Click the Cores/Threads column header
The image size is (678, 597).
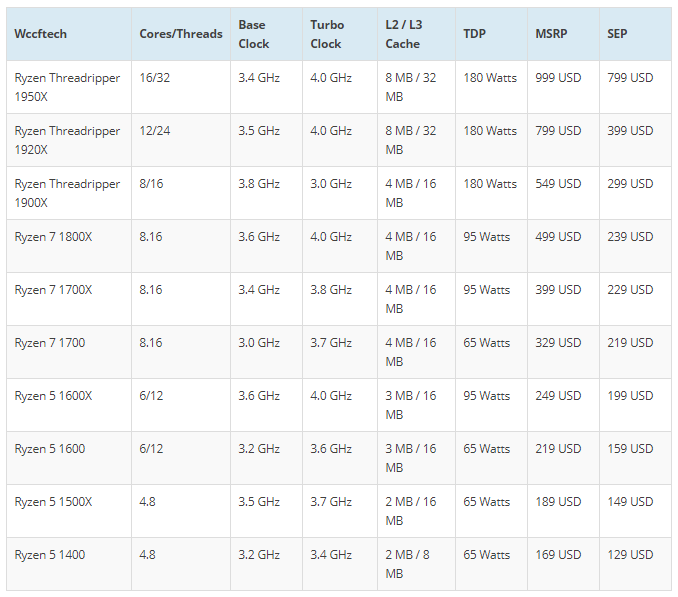point(180,34)
